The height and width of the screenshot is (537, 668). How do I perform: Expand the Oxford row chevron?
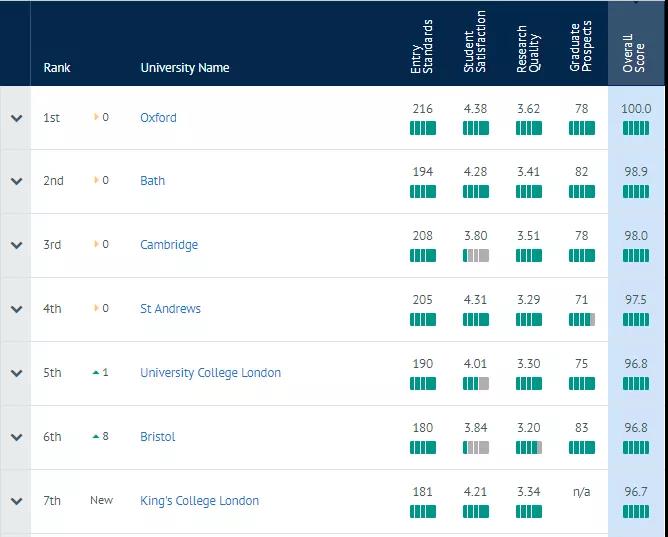click(x=16, y=118)
